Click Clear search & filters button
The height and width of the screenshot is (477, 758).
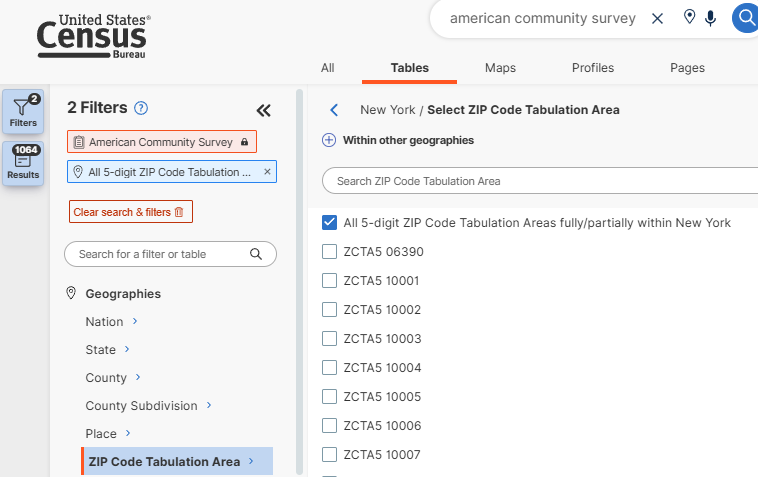[130, 212]
